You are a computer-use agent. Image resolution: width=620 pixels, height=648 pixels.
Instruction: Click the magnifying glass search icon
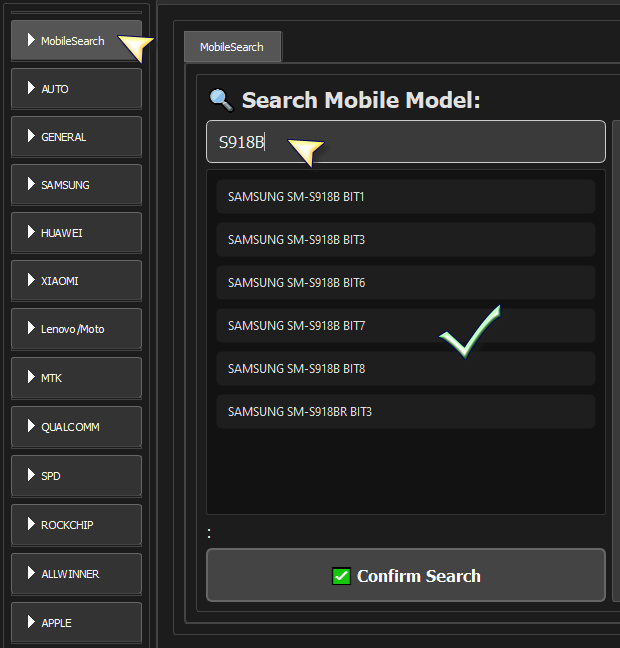(222, 100)
